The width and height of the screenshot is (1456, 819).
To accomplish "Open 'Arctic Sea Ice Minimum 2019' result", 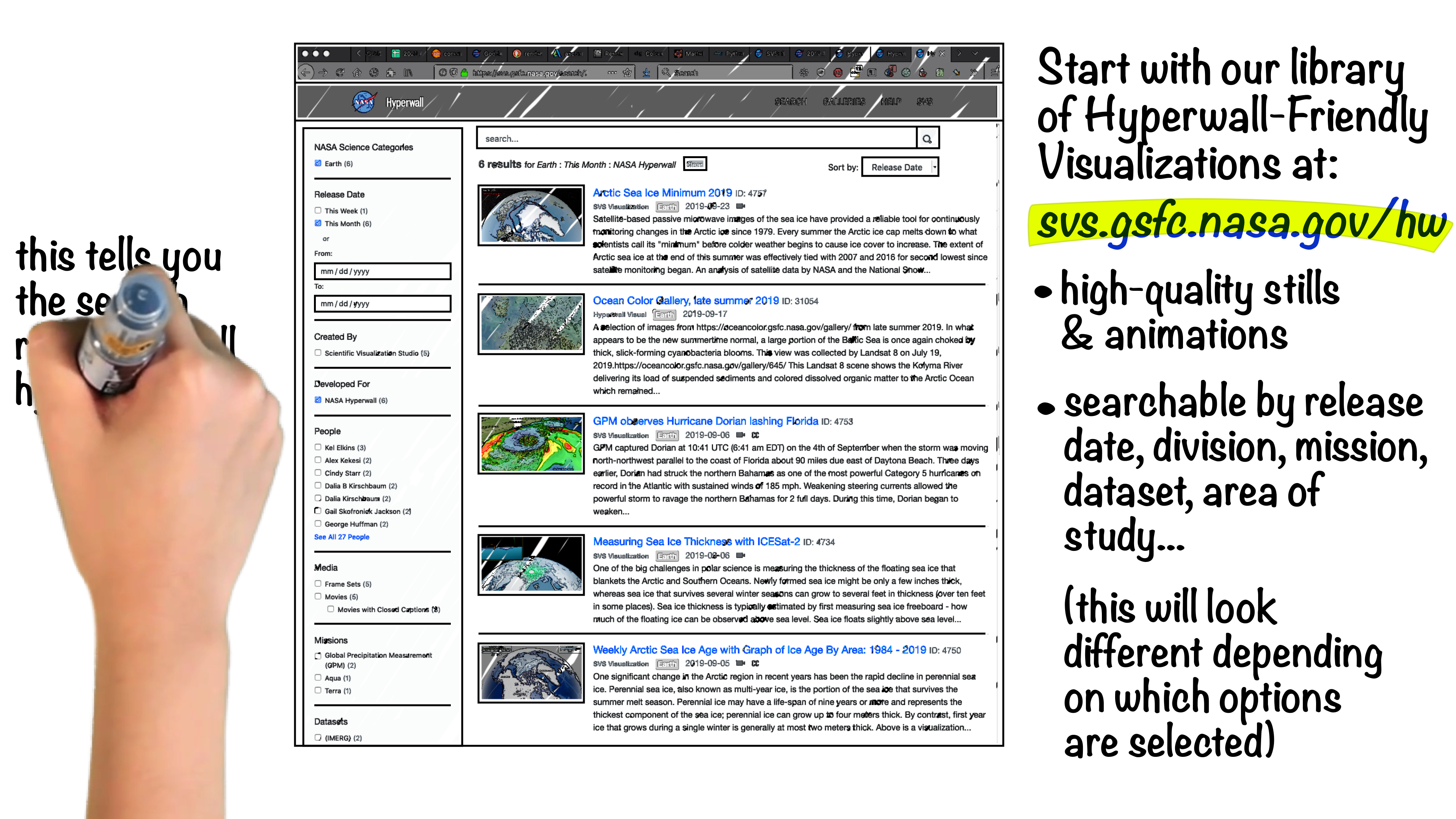I will click(662, 193).
